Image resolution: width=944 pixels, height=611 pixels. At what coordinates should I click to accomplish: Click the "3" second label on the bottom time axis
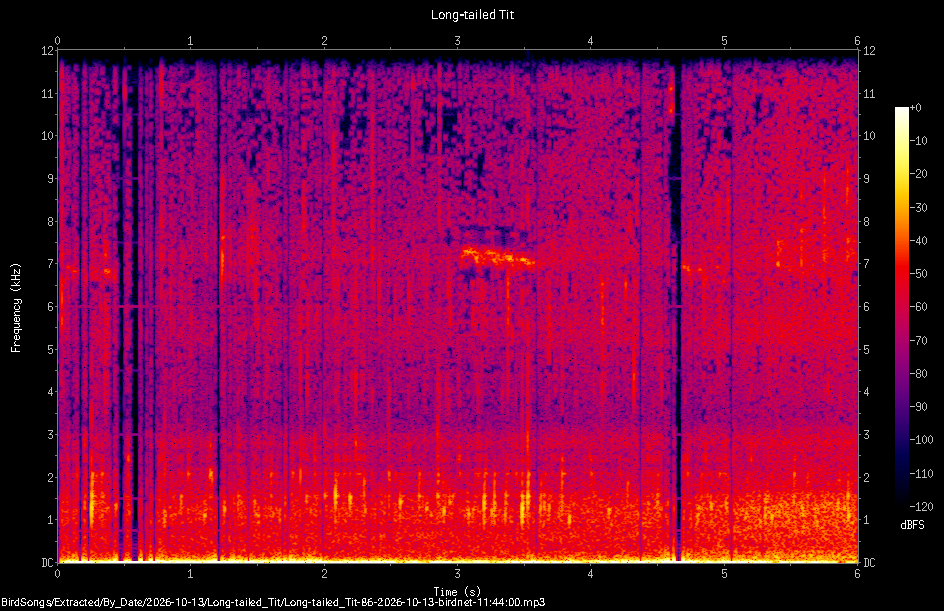click(458, 574)
